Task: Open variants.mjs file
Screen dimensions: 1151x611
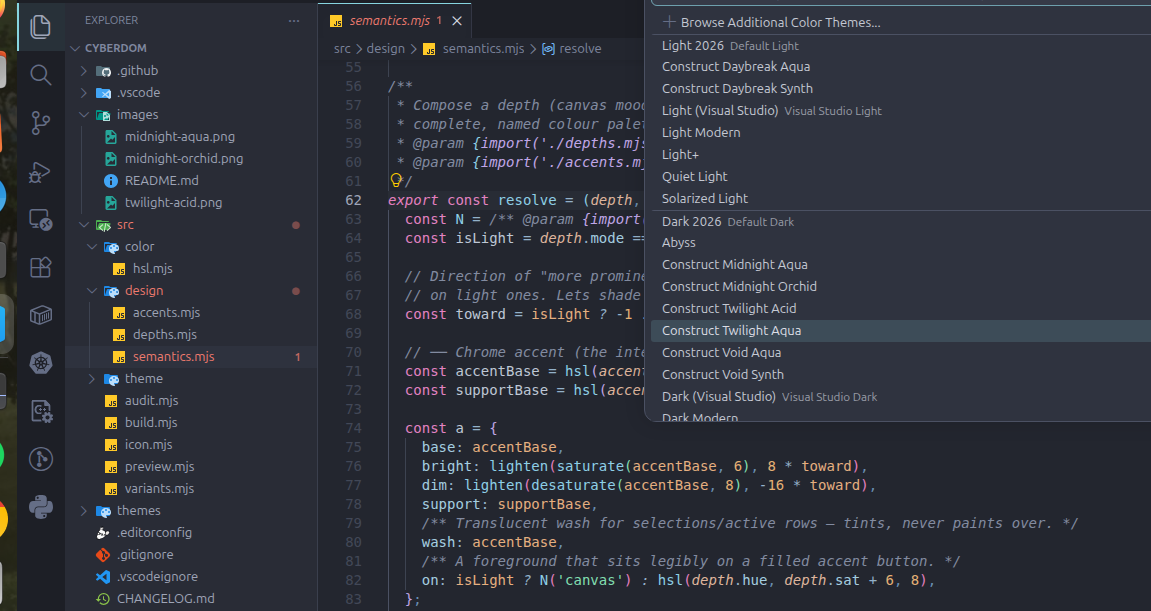Action: [191, 489]
